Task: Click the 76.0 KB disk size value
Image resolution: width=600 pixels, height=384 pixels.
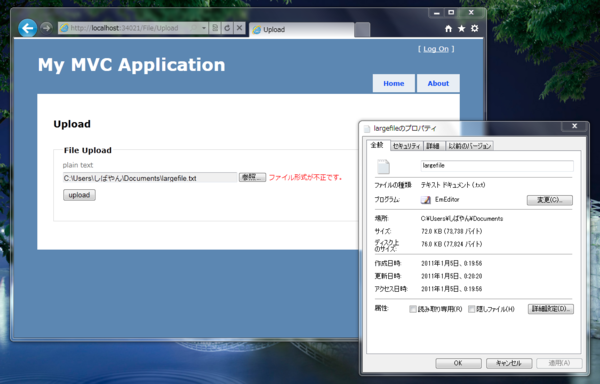Action: point(452,244)
